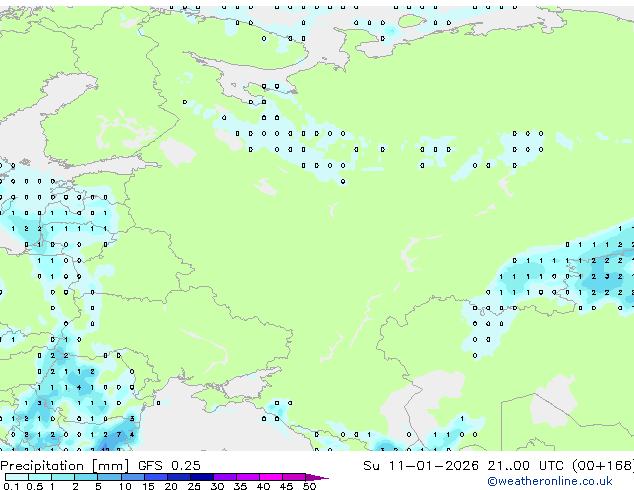This screenshot has height=490, width=634.
Task: Click the '50' legend scale label
Action: [309, 486]
